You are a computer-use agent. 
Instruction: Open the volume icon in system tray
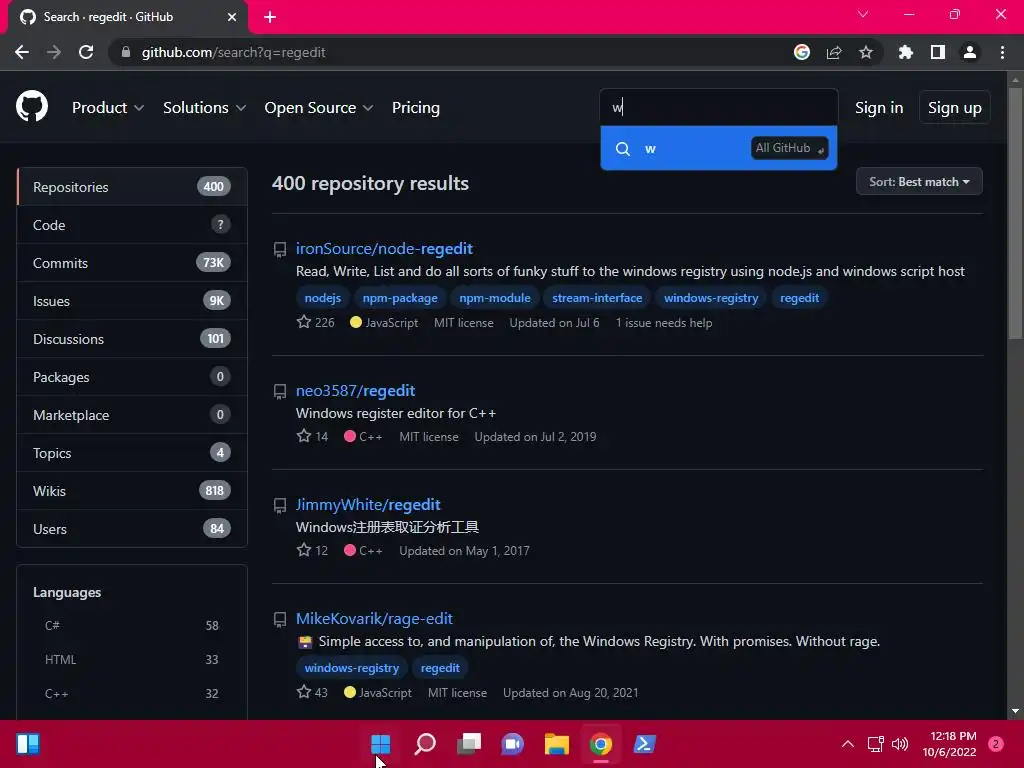(900, 744)
